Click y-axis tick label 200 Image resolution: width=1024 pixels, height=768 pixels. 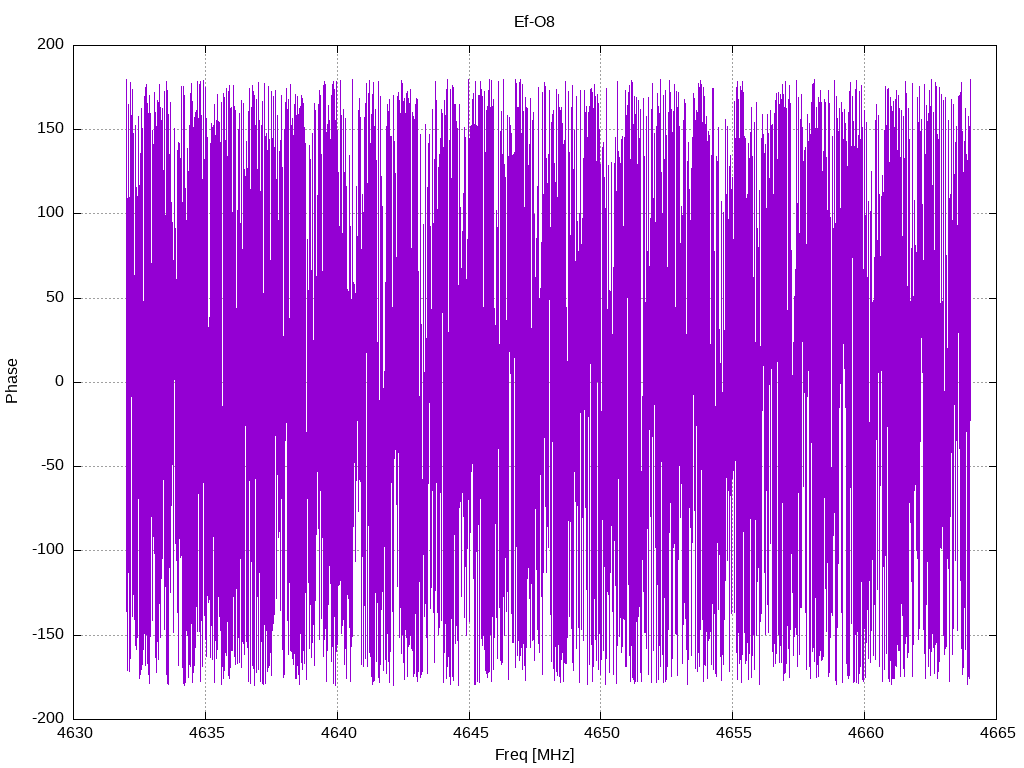[51, 44]
